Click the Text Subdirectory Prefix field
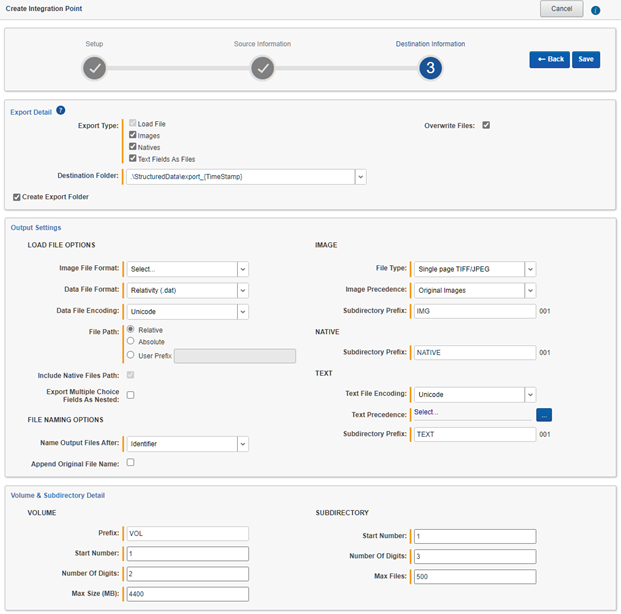Viewport: 621px width, 614px height. pyautogui.click(x=475, y=435)
